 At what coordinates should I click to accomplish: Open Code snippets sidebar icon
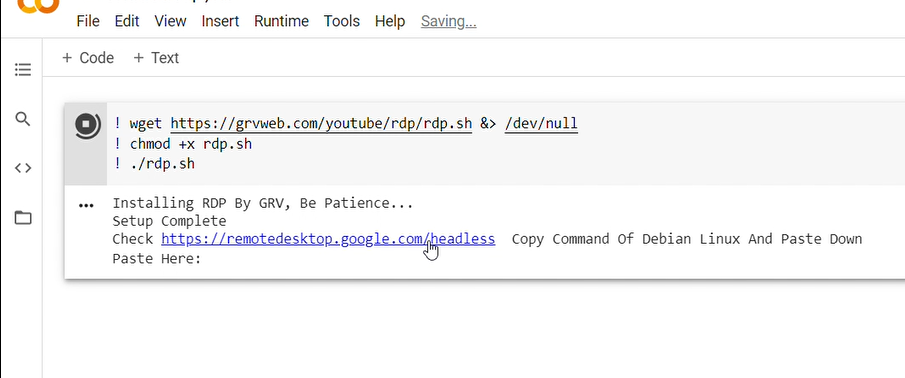(23, 168)
